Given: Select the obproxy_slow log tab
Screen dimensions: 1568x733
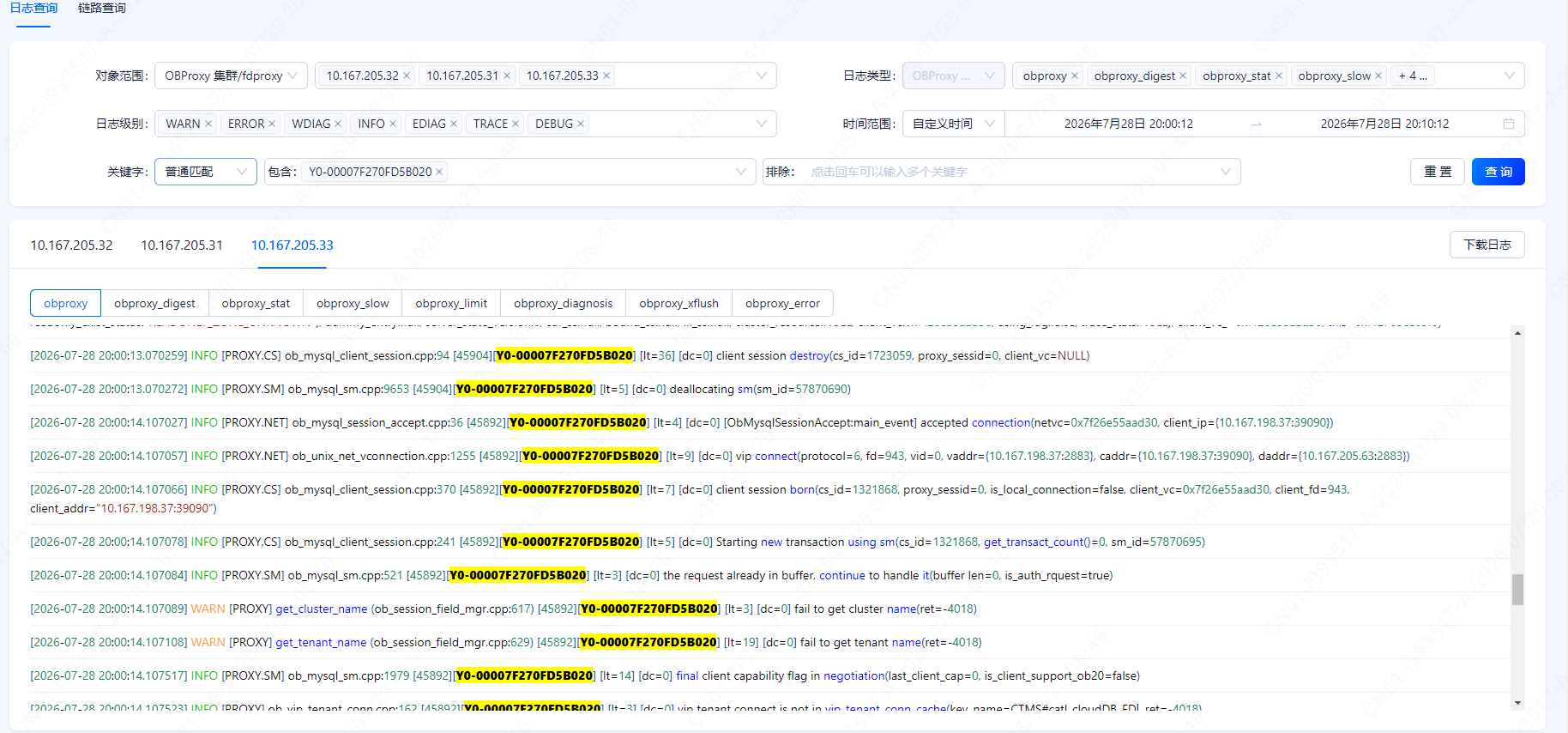Looking at the screenshot, I should (353, 303).
